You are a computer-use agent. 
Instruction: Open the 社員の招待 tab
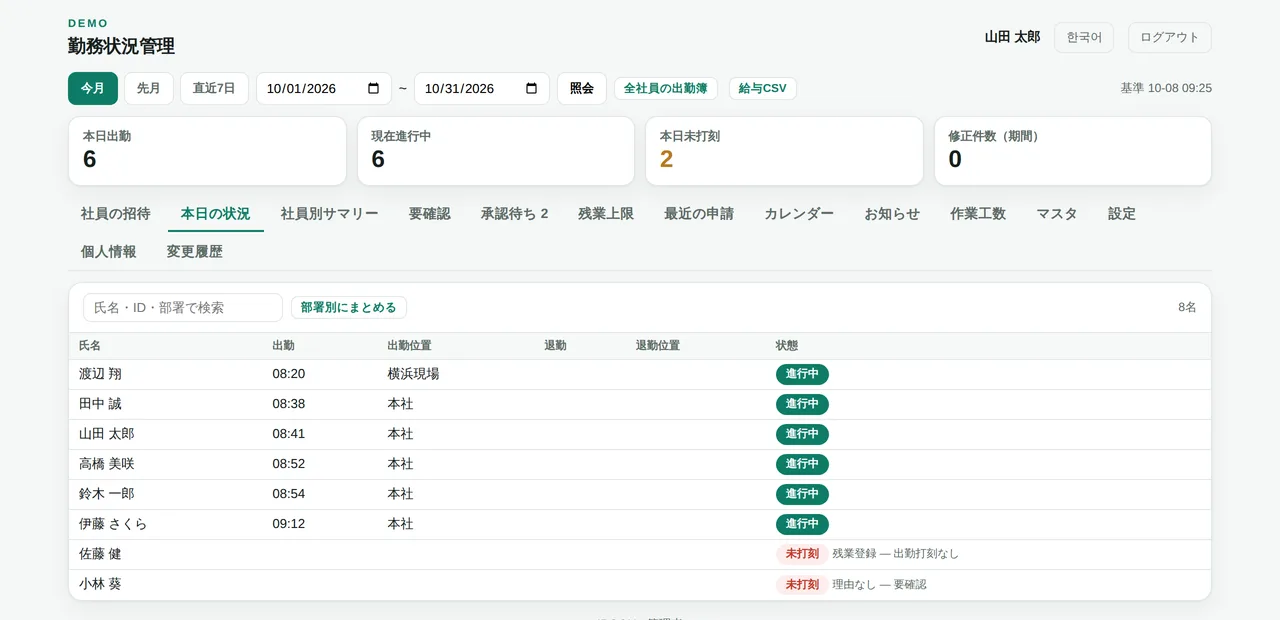(116, 213)
